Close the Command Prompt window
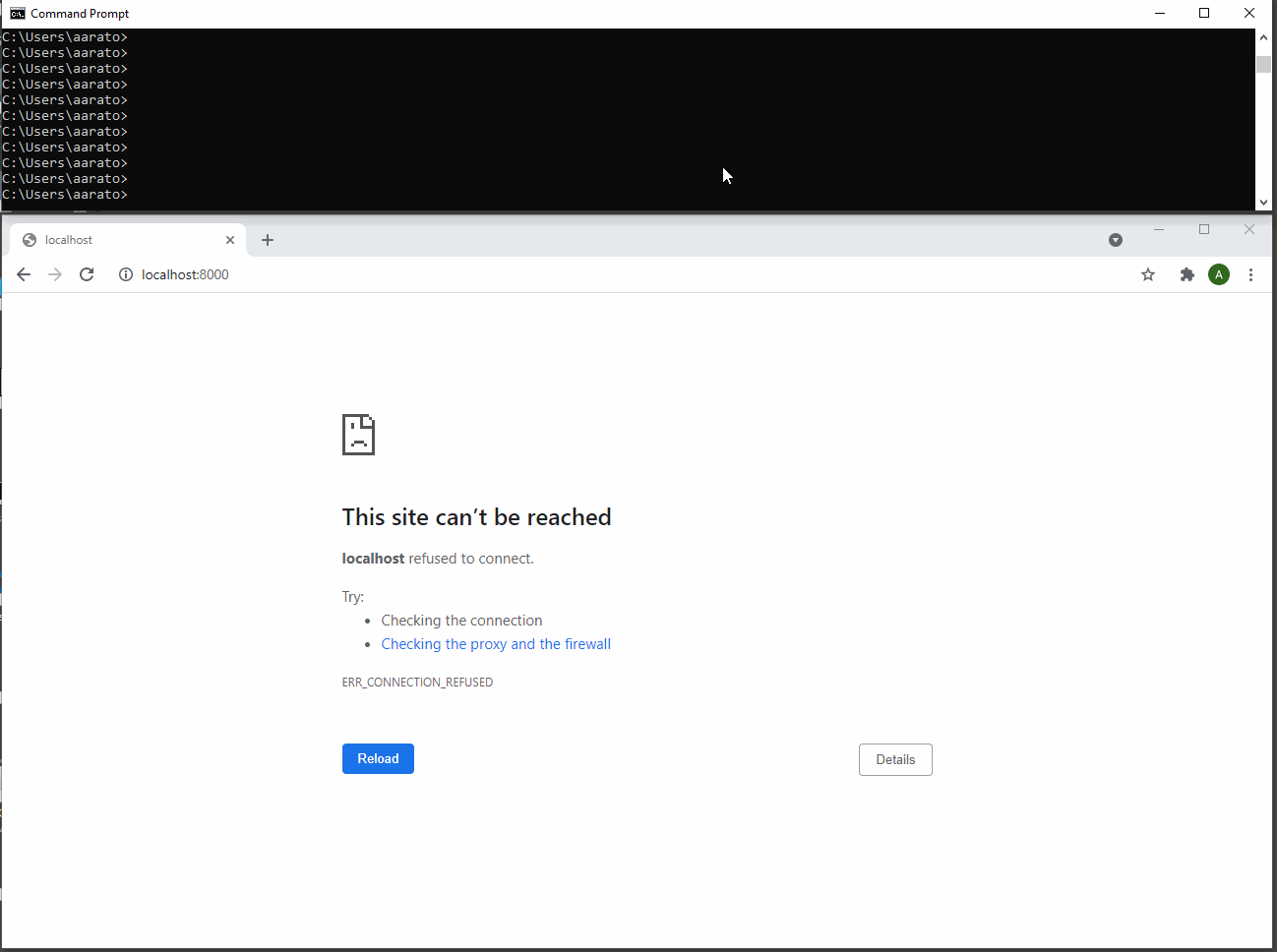Viewport: 1277px width, 952px height. (x=1249, y=13)
